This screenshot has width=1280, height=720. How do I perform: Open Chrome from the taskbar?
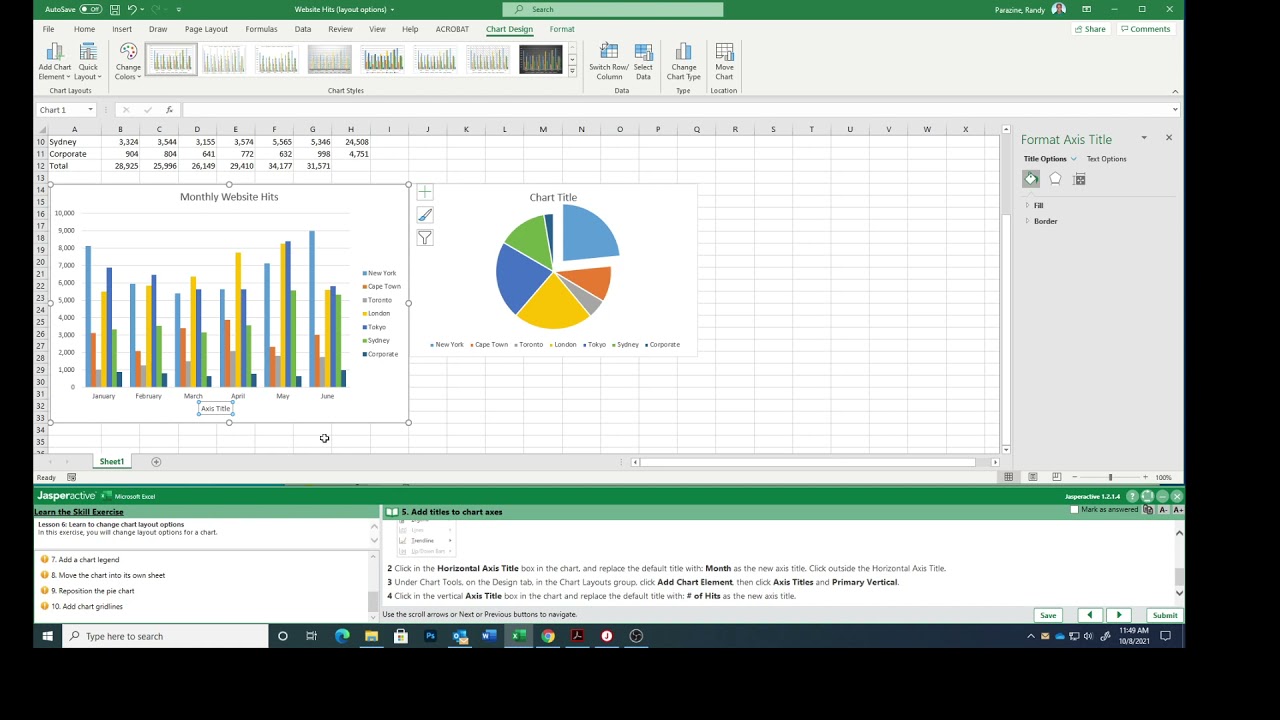tap(548, 636)
